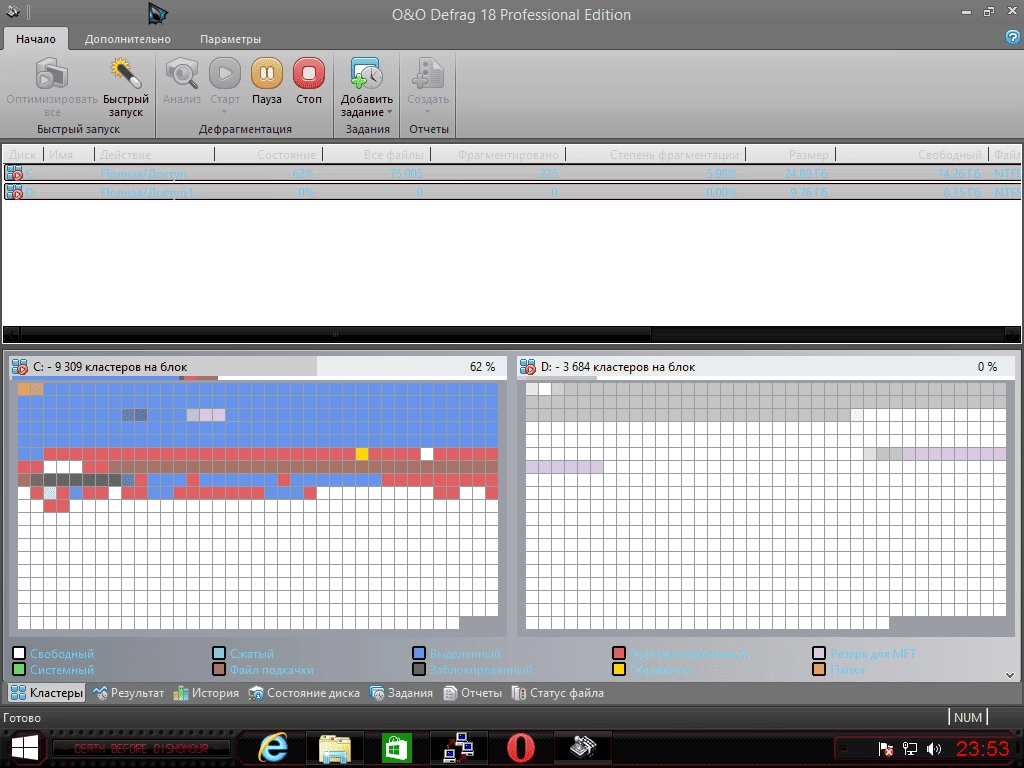Click the Обработка yellow legend swatch

[x=619, y=669]
